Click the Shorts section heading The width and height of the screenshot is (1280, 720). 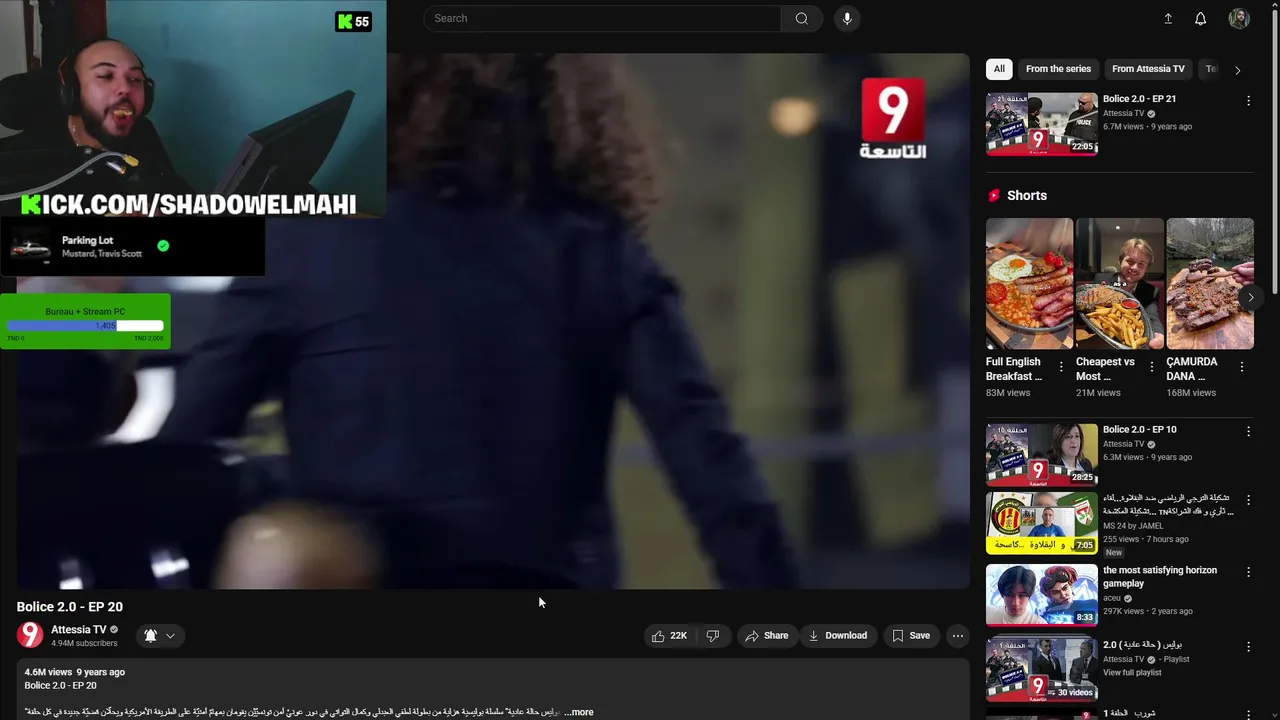tap(1027, 196)
